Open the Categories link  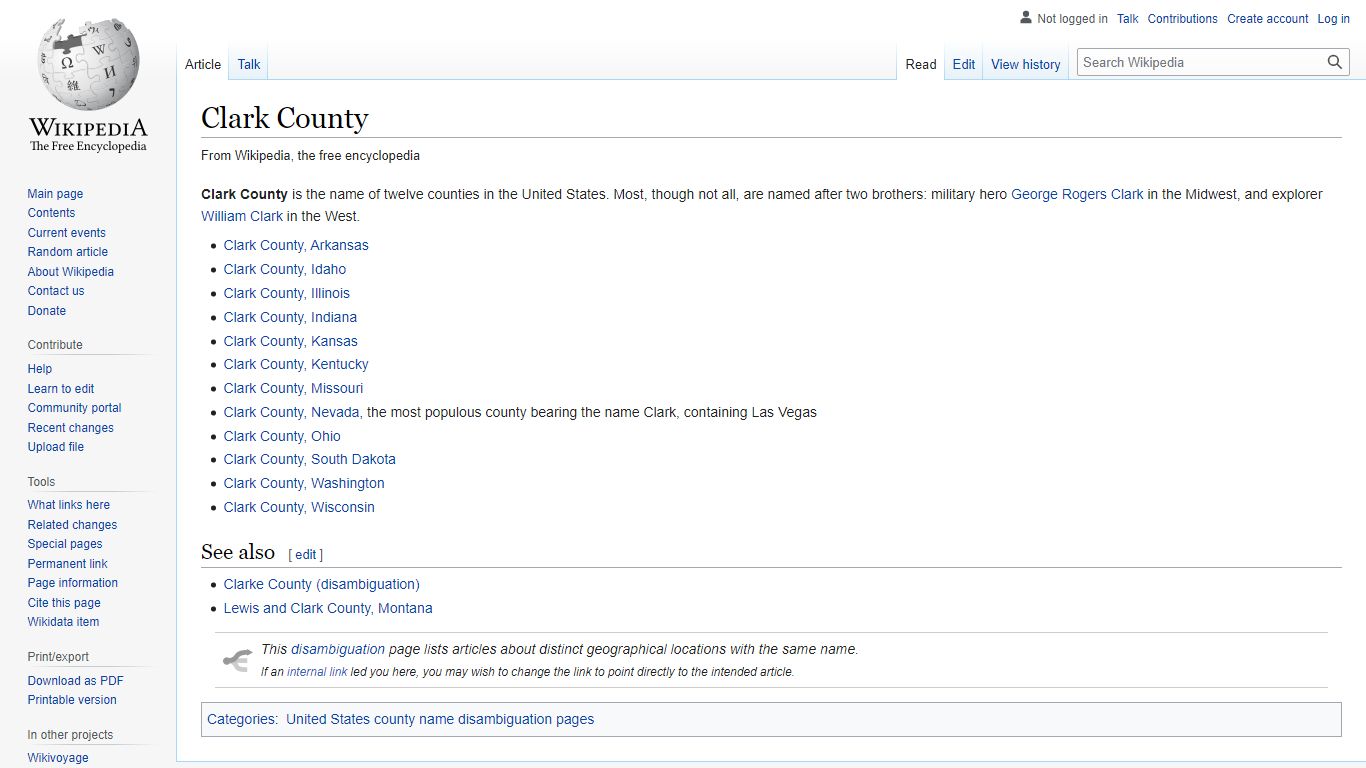[241, 719]
